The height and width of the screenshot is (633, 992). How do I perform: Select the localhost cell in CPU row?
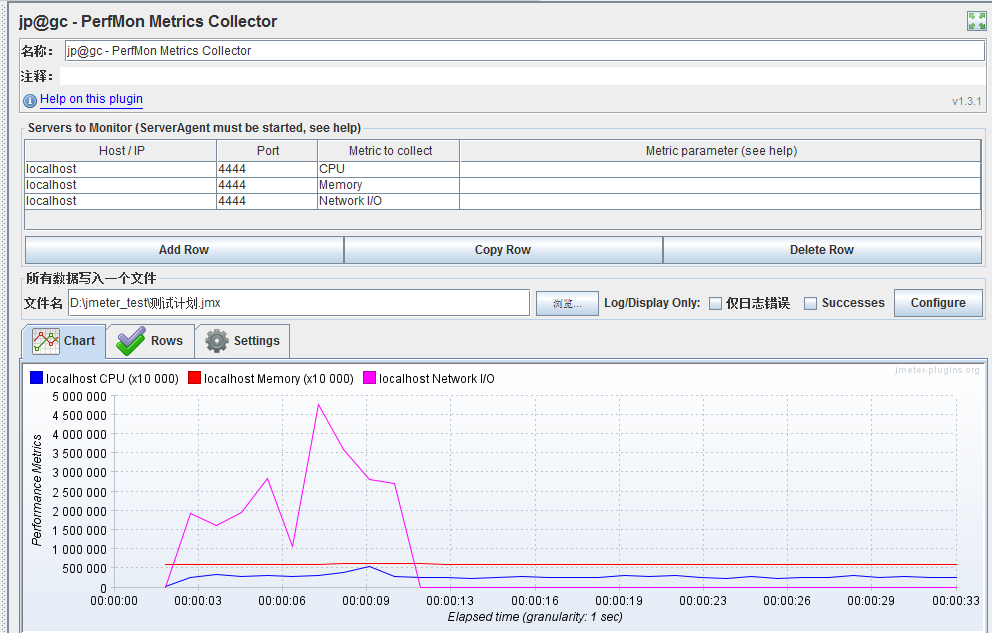(121, 169)
